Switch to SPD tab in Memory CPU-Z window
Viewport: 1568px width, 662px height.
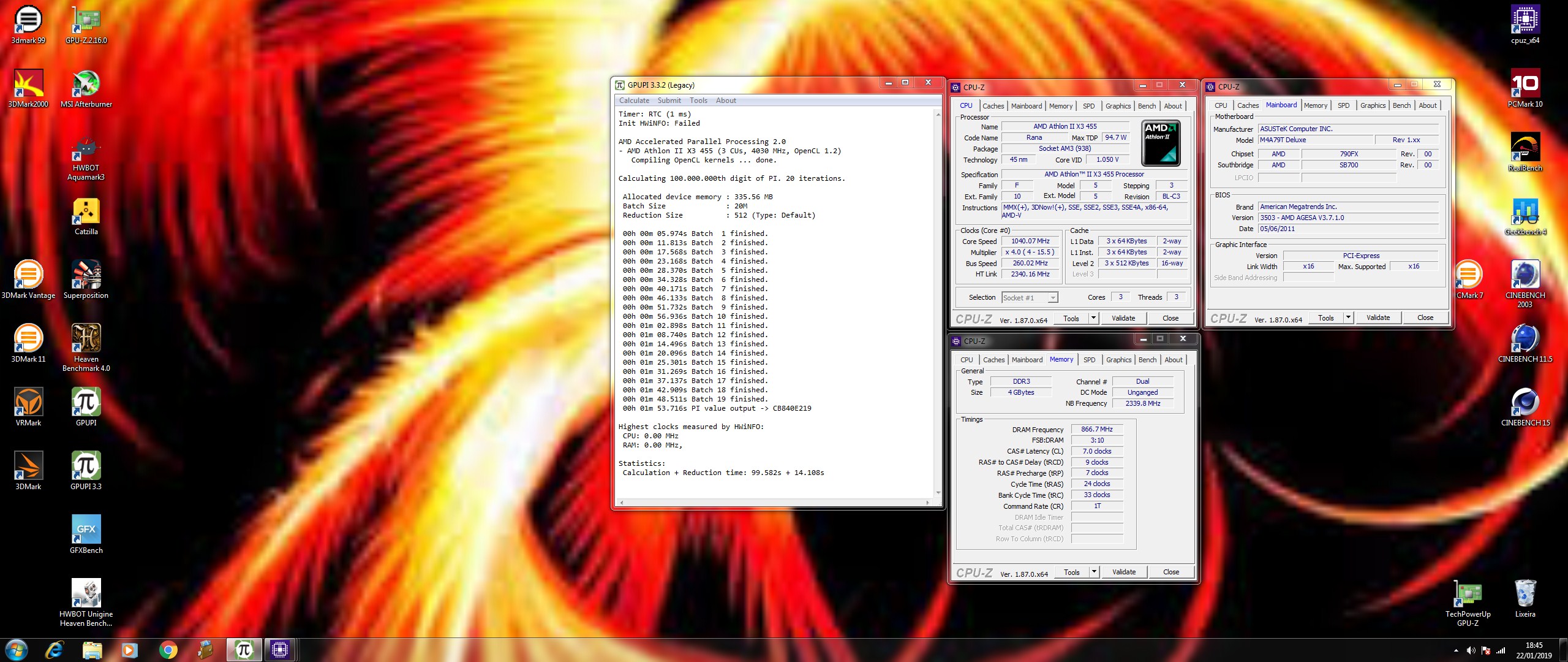tap(1089, 360)
